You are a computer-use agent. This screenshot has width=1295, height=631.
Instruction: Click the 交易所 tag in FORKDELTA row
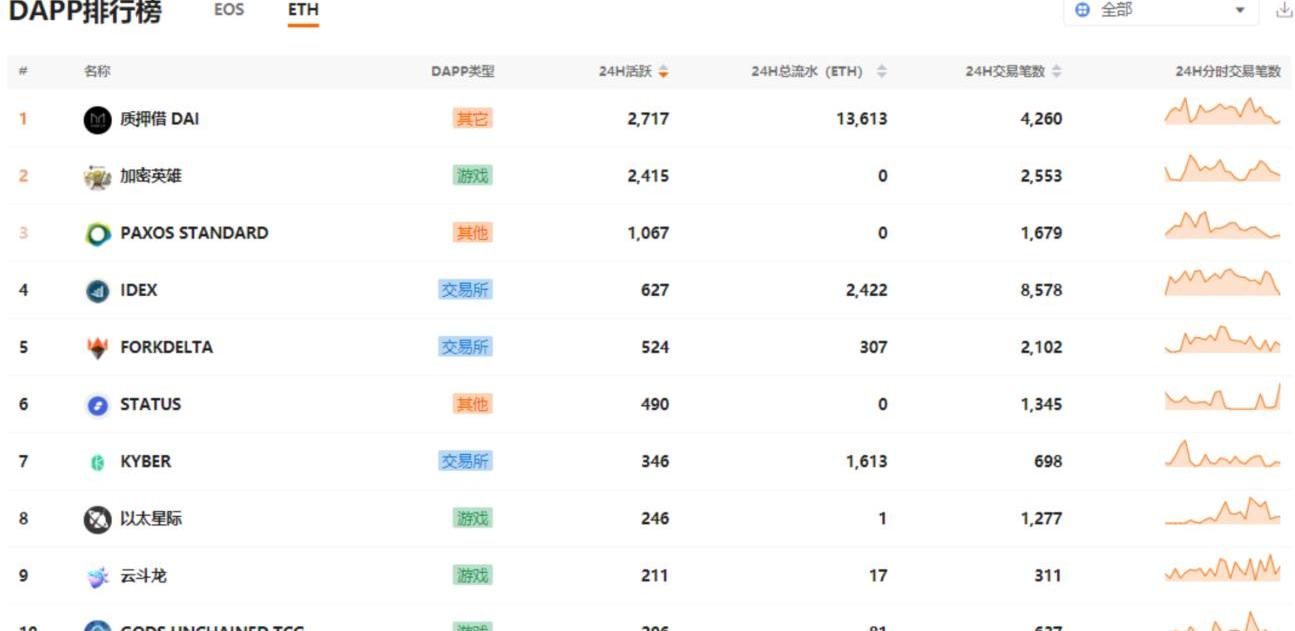point(465,346)
